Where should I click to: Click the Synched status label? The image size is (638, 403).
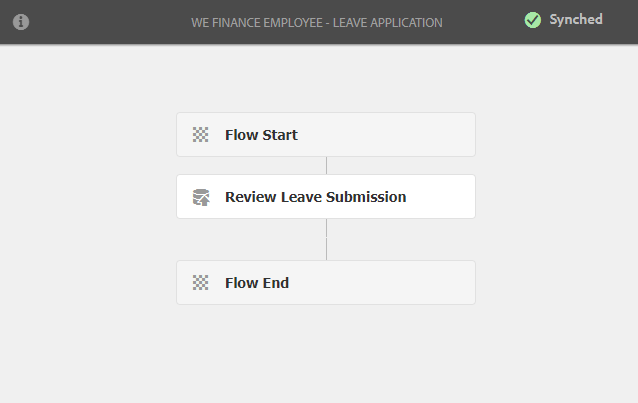576,20
